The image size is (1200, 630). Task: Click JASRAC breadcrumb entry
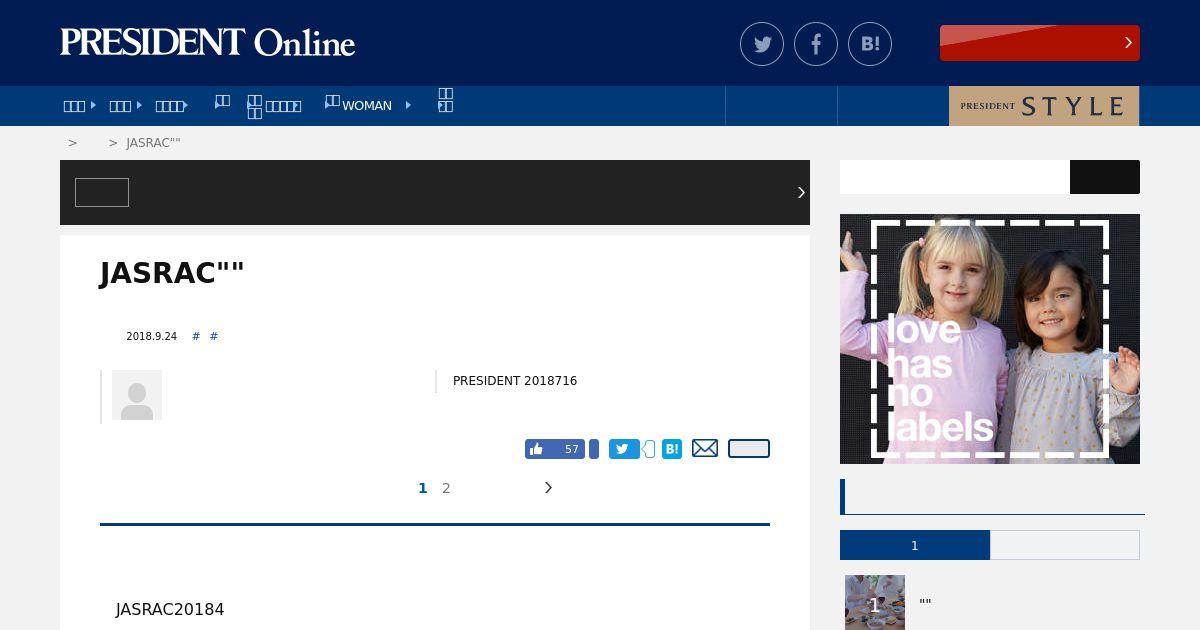tap(153, 143)
